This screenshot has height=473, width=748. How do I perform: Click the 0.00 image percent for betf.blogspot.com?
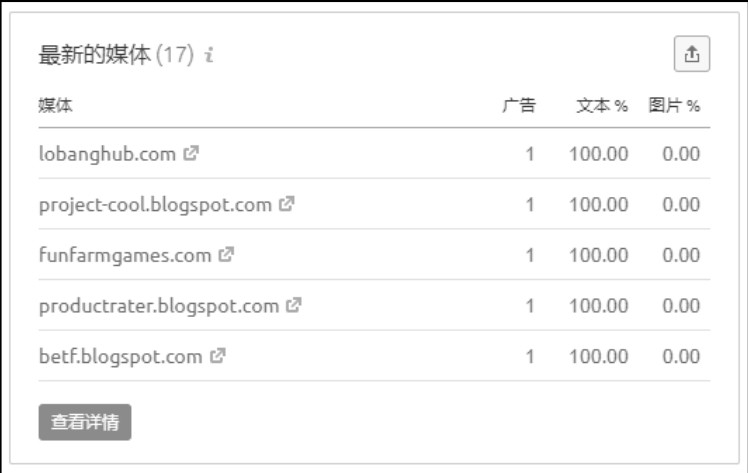click(x=681, y=356)
